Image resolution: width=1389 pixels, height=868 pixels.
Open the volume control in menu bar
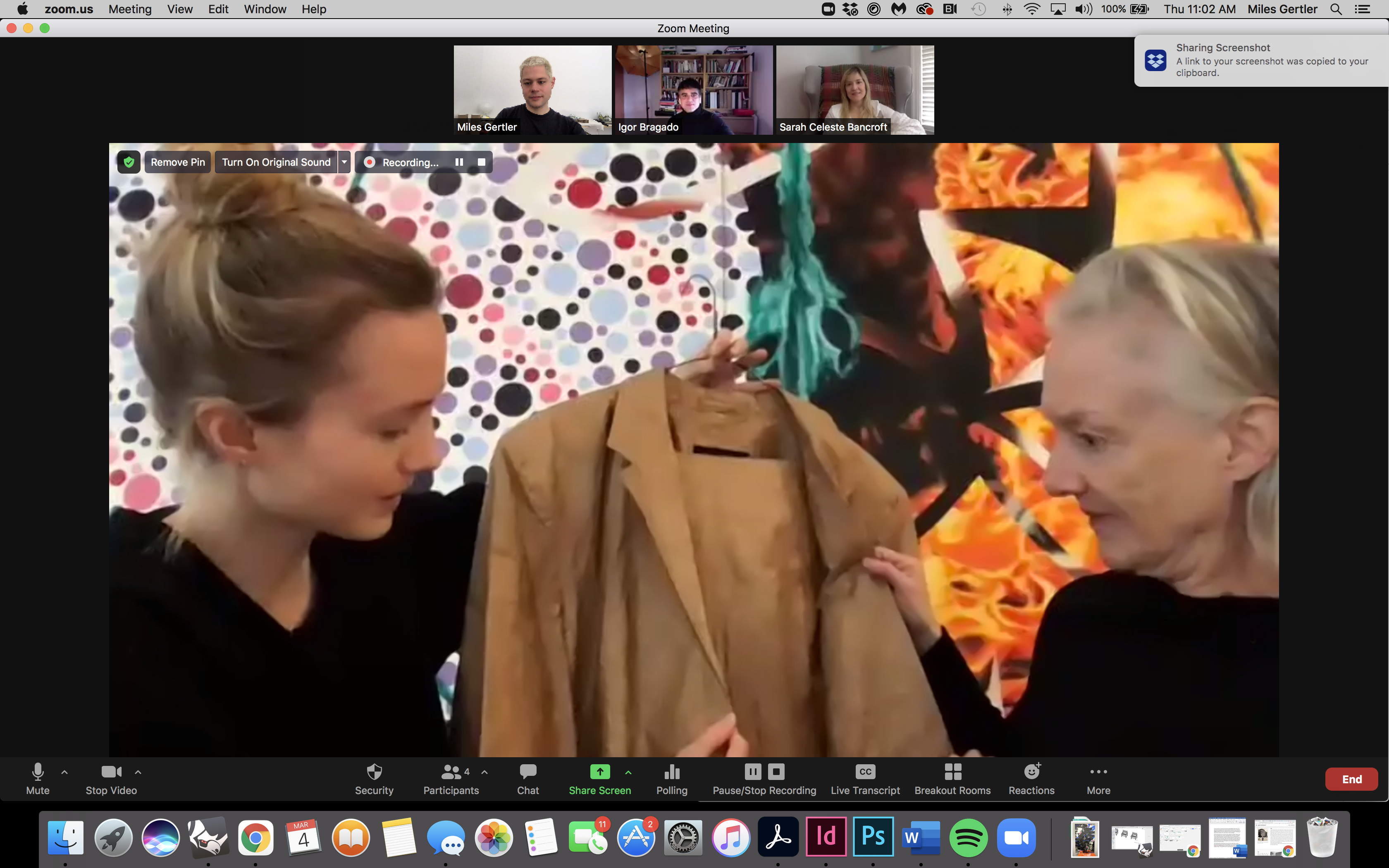click(x=1083, y=9)
